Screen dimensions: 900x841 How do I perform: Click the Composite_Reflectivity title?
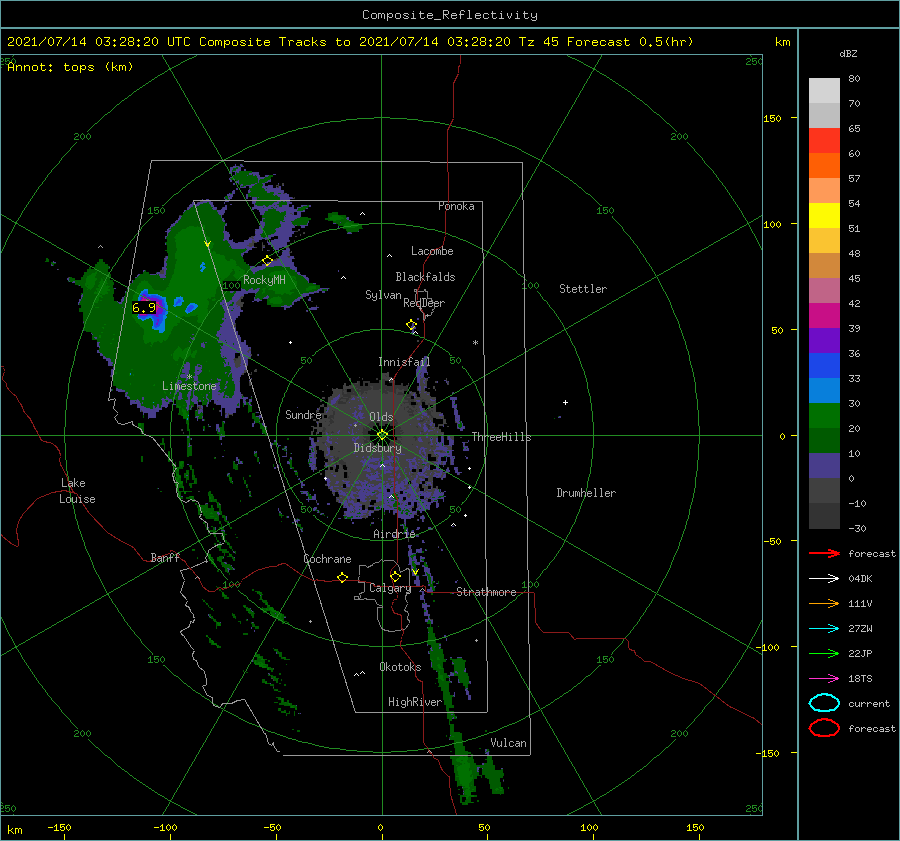[449, 15]
